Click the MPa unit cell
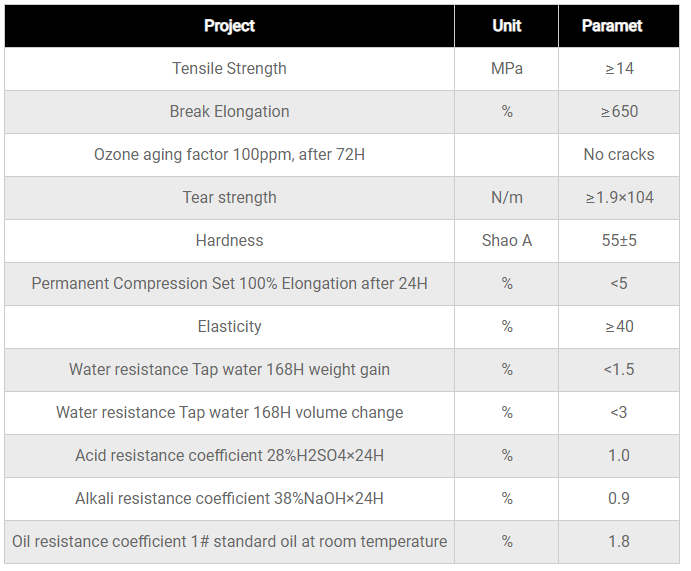 coord(506,69)
